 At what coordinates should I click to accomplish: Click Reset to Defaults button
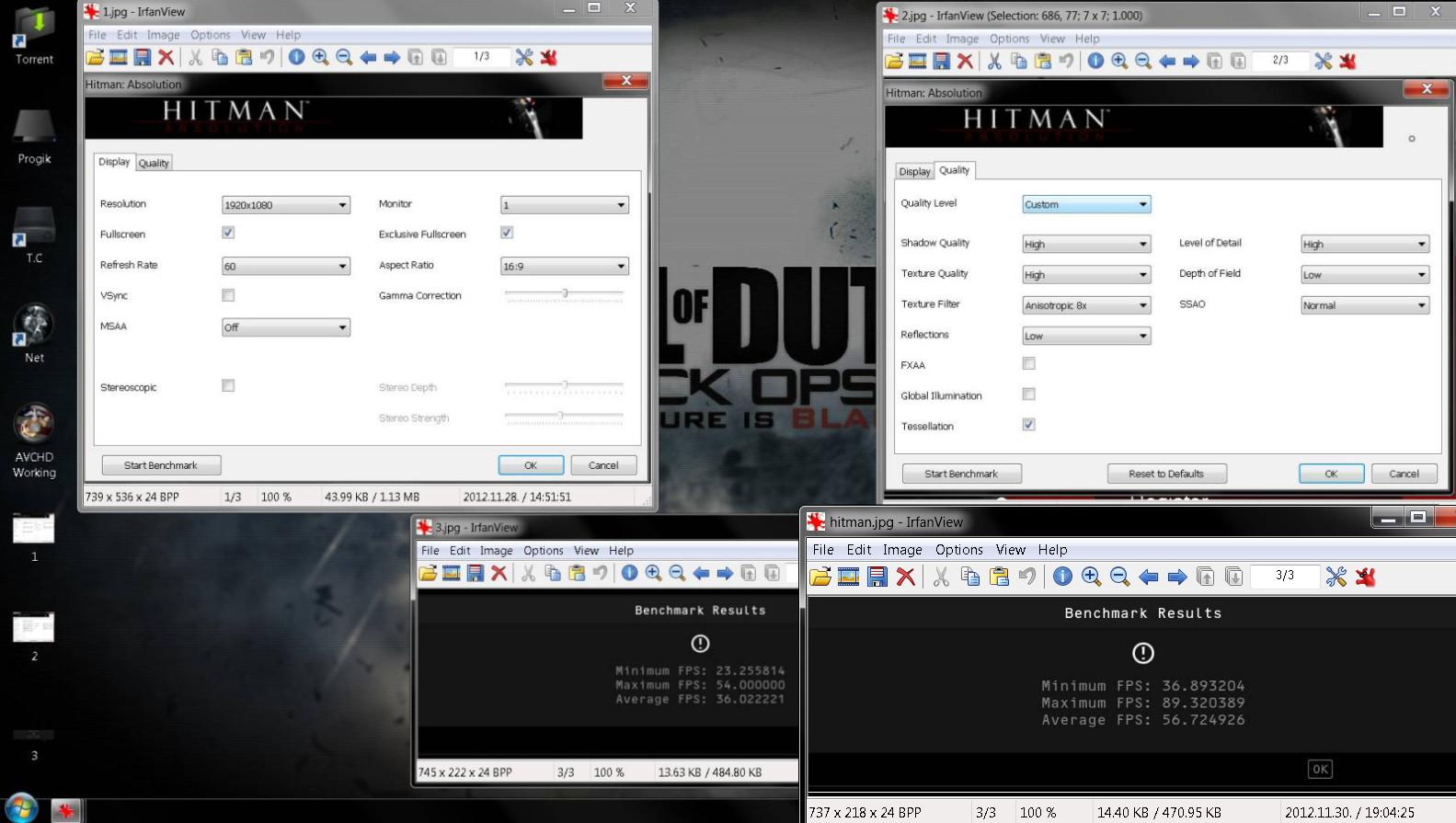(x=1167, y=474)
